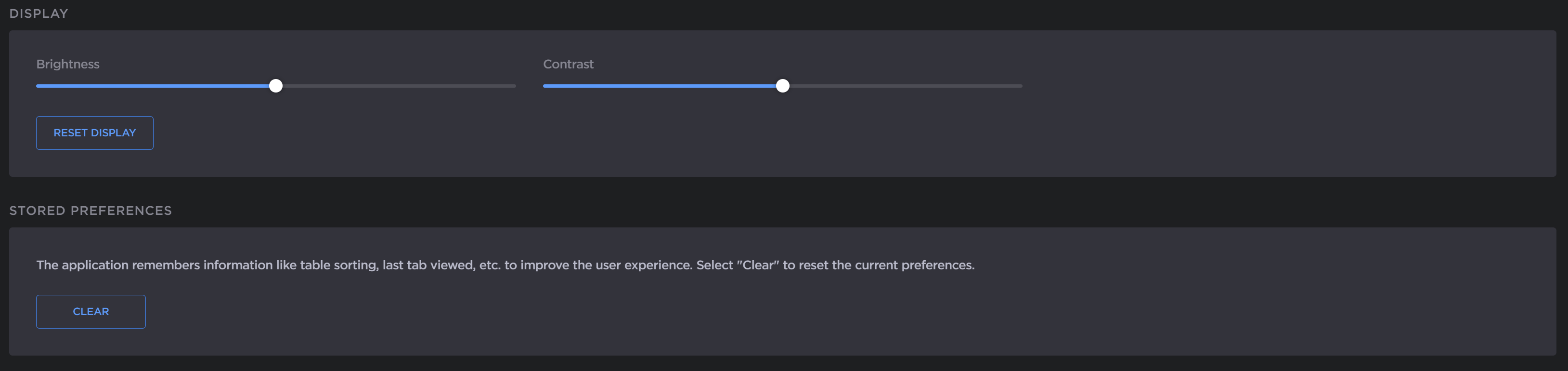Click the stored preferences description sentence

pyautogui.click(x=426, y=265)
